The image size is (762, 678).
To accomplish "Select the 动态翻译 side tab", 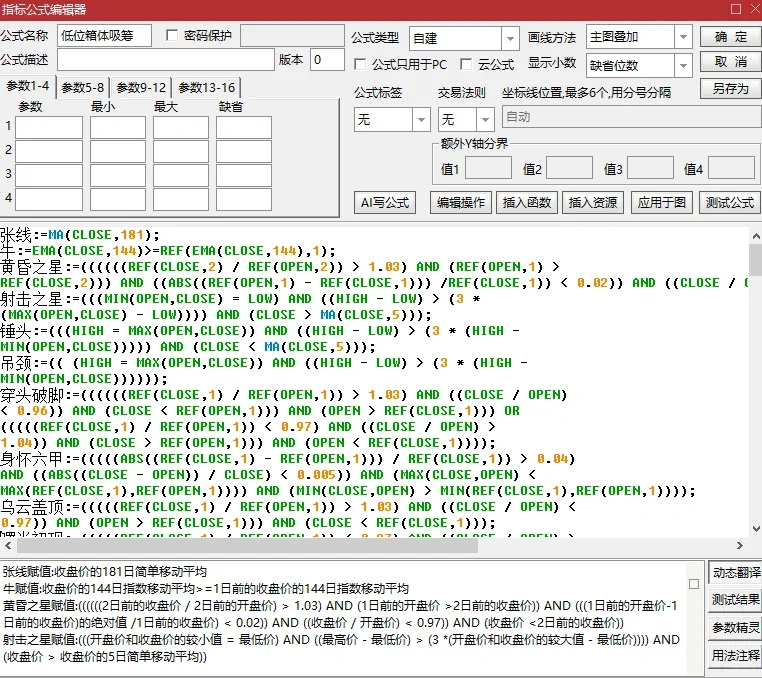I will point(736,573).
